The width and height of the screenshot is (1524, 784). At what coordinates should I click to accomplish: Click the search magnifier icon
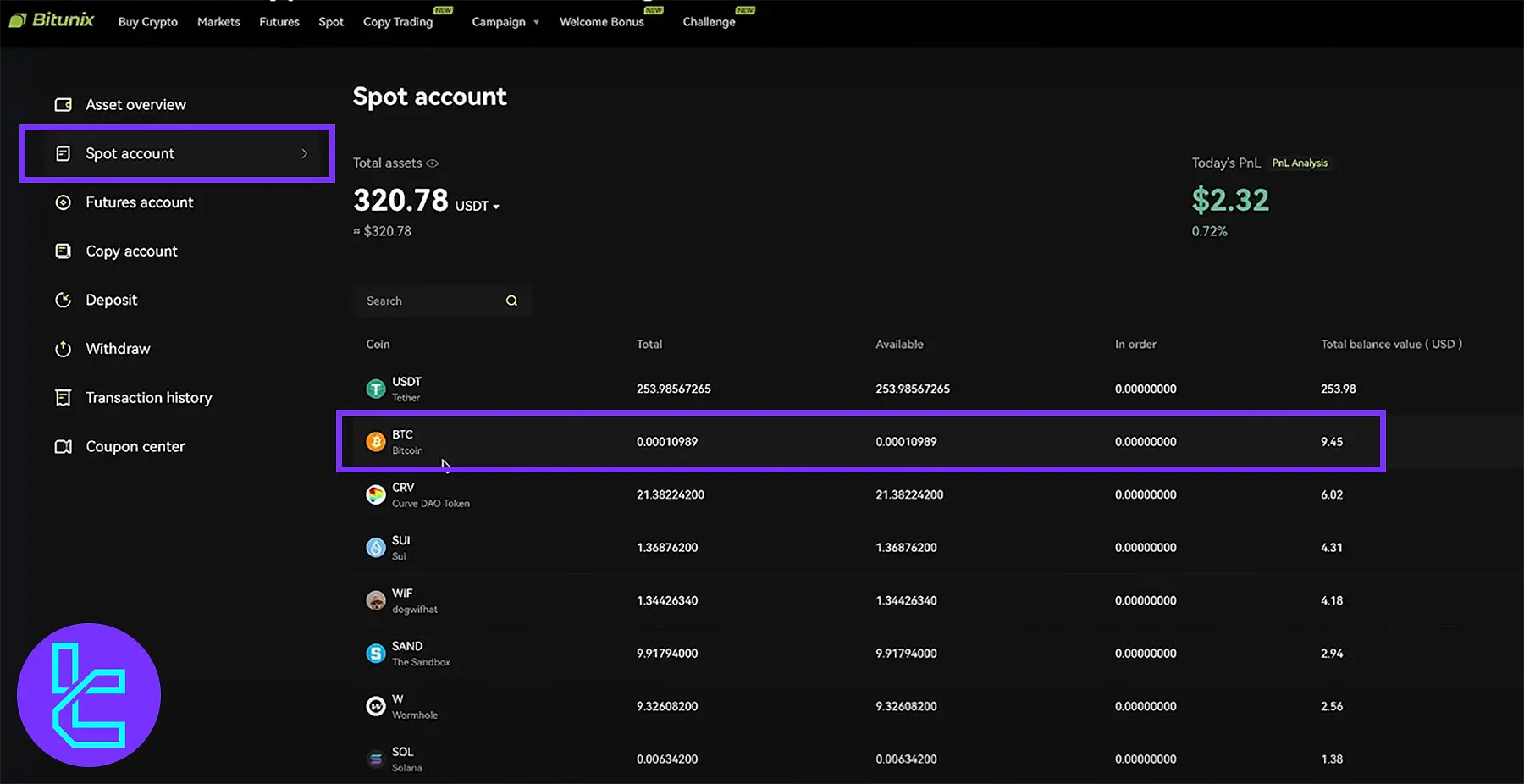pos(511,301)
